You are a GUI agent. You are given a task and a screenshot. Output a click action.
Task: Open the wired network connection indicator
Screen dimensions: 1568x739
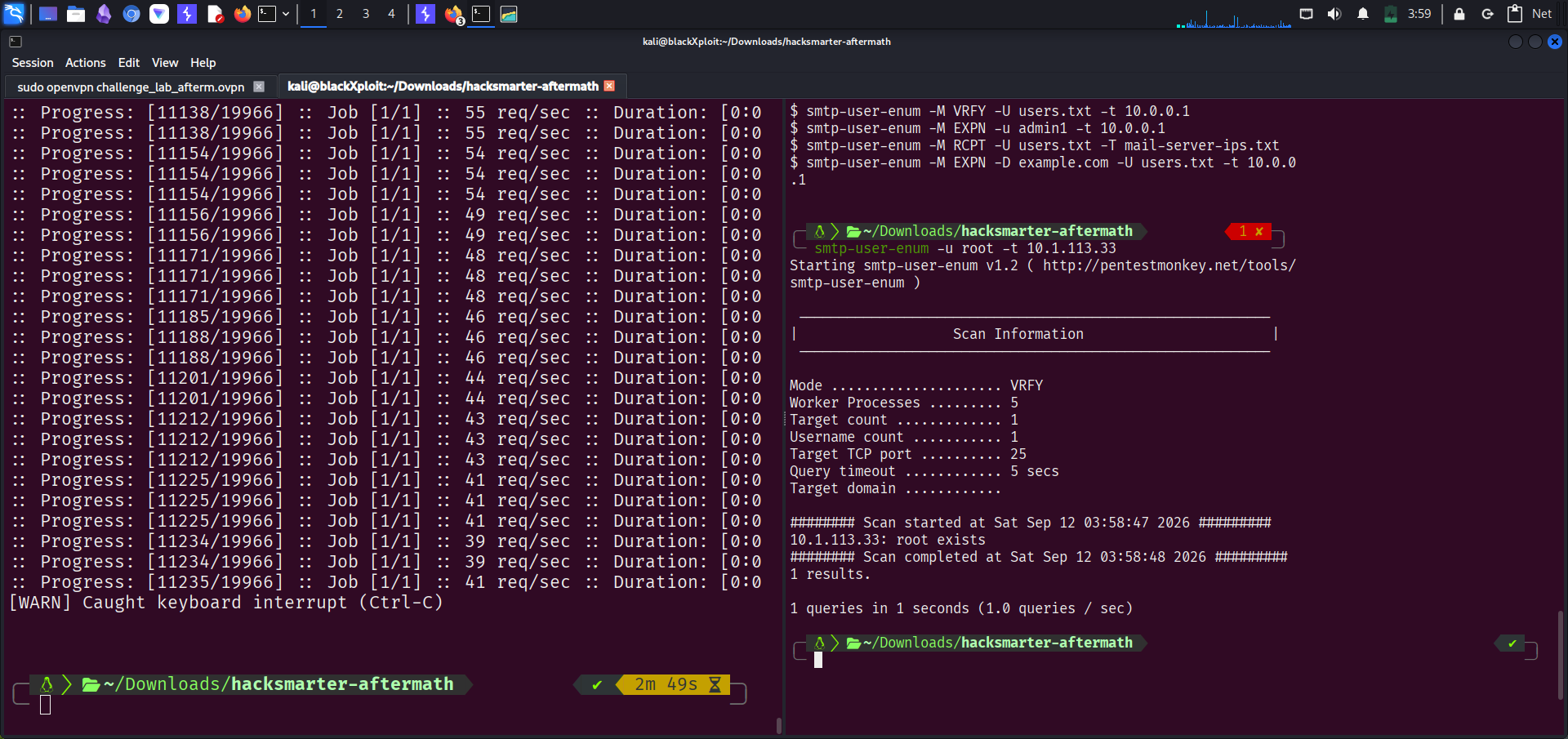pos(1307,14)
